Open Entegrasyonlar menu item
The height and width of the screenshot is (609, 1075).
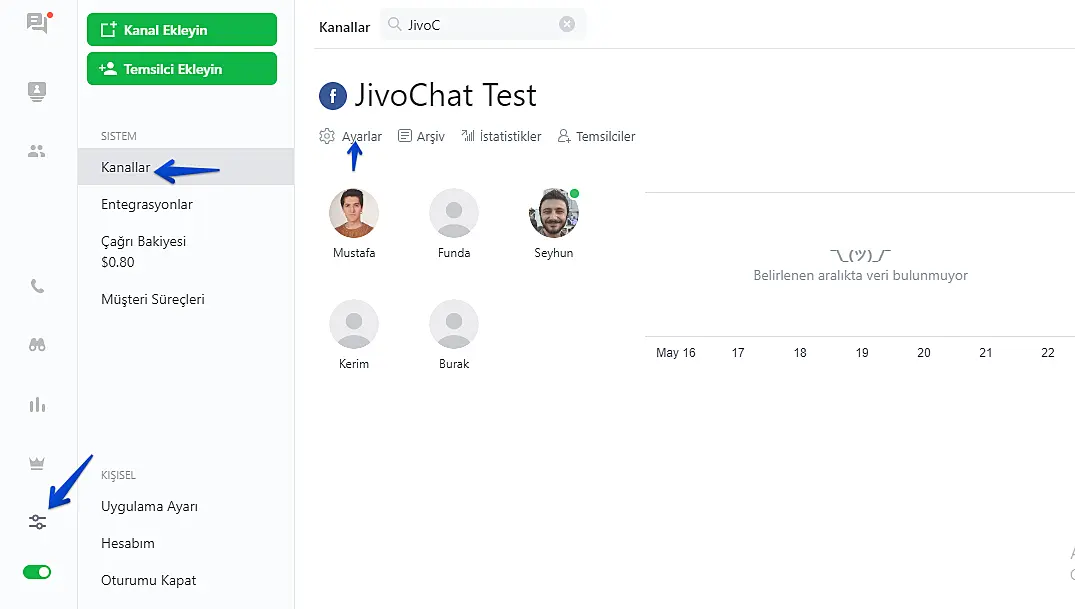coord(147,204)
